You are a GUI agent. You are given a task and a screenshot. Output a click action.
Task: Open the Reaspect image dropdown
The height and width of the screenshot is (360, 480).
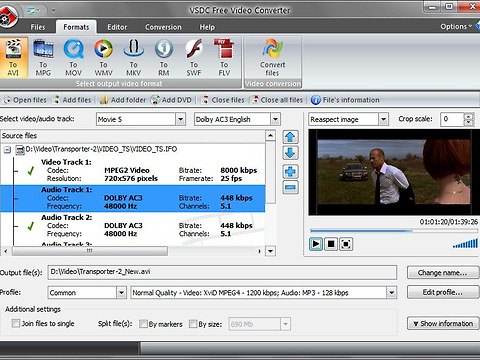tap(383, 119)
